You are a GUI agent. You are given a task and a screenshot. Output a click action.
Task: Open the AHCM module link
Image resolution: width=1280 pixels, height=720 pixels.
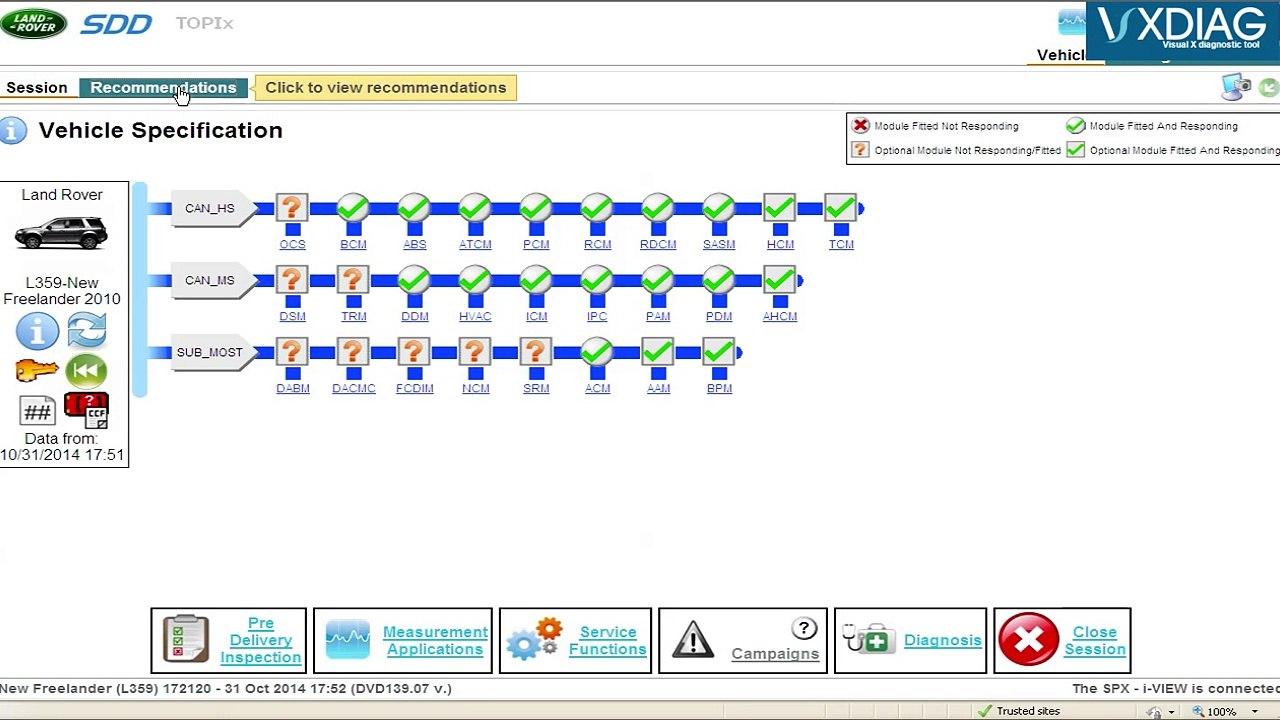[x=780, y=316]
